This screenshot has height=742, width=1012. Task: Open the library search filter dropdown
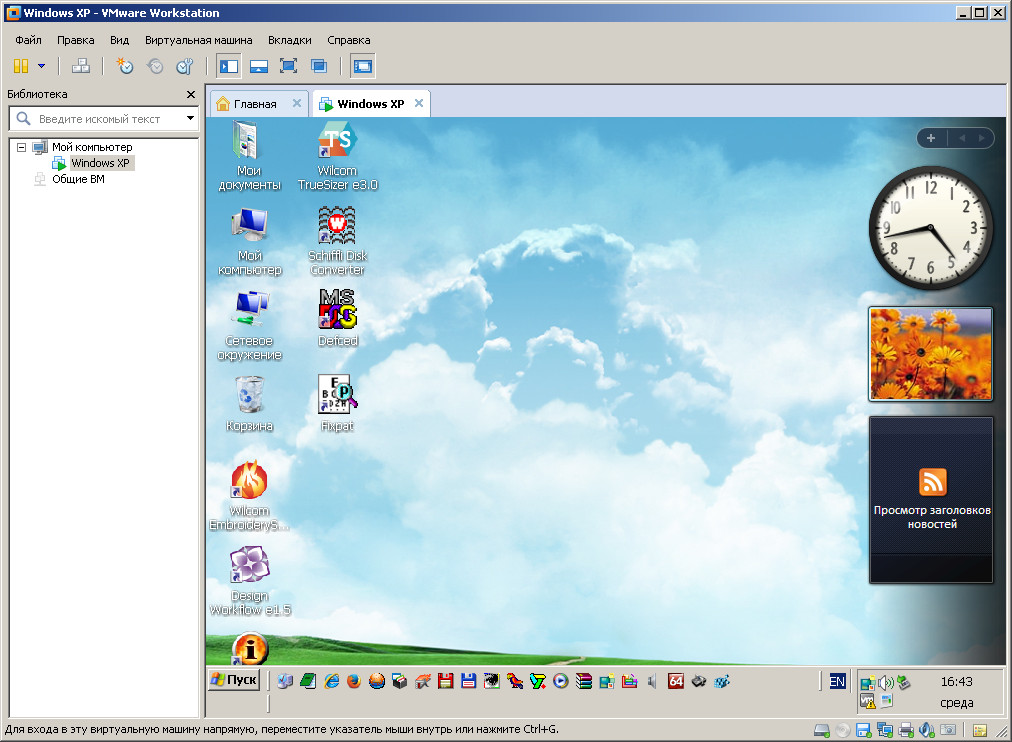[x=190, y=118]
